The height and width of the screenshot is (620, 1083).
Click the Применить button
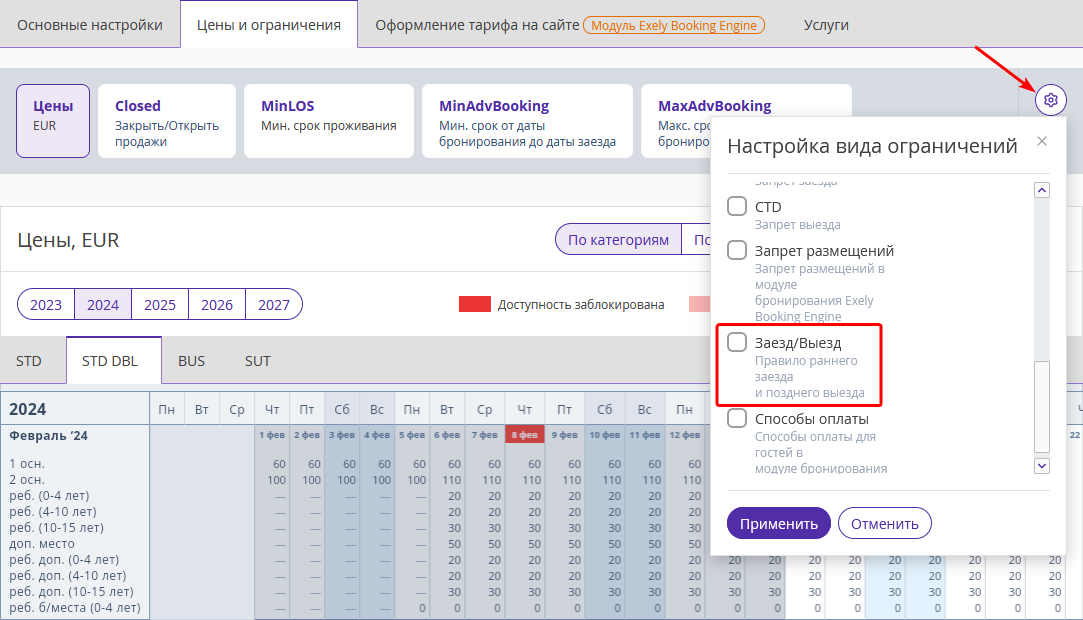(x=778, y=523)
